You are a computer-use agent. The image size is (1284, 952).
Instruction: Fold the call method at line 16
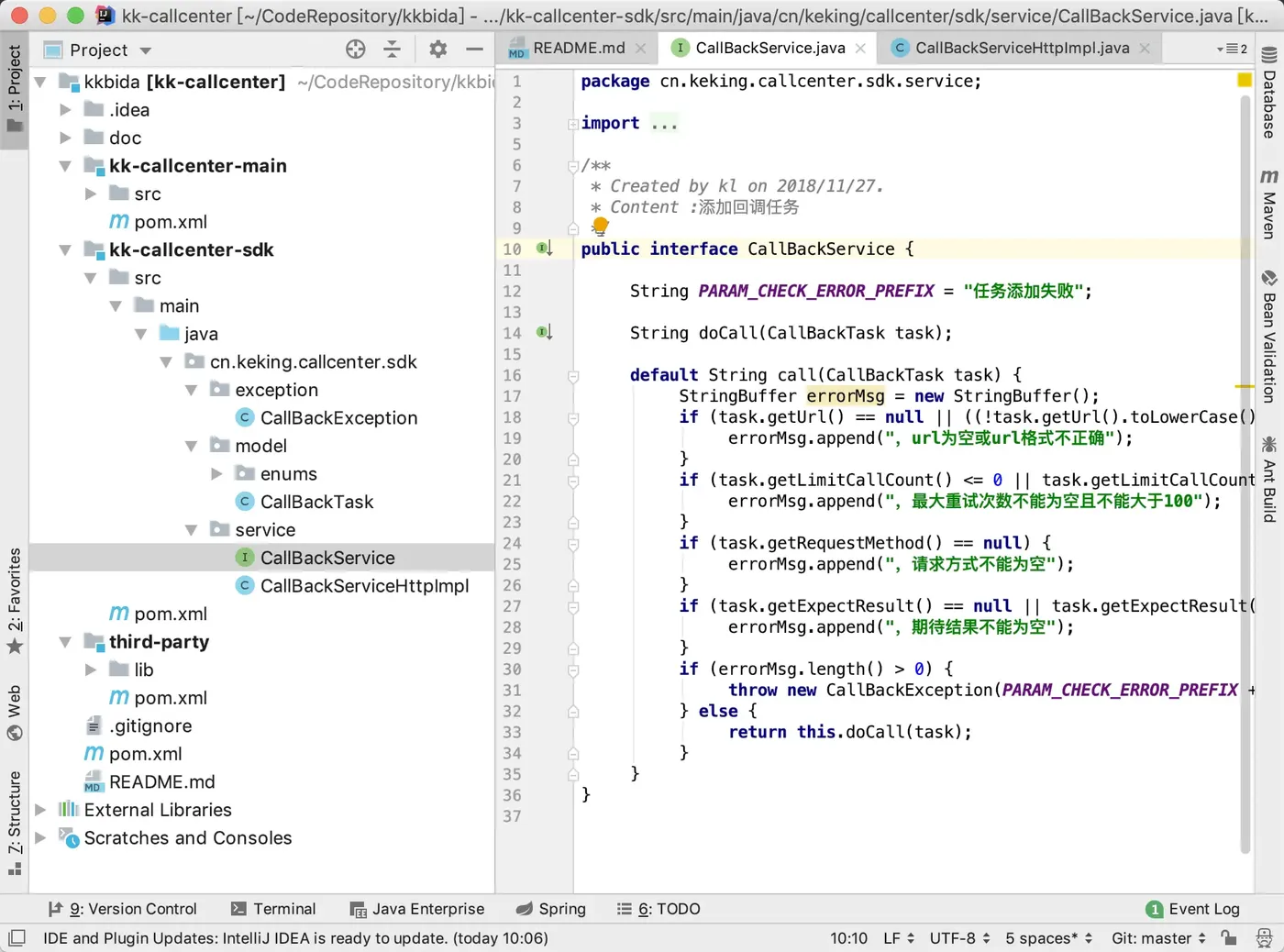(x=573, y=375)
